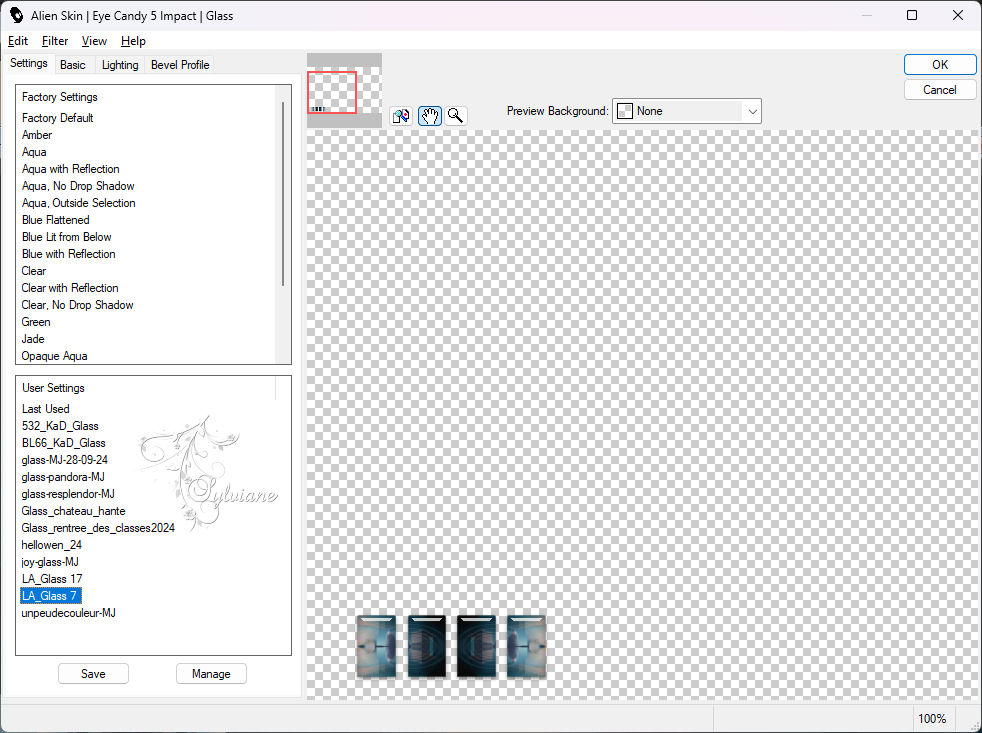The width and height of the screenshot is (982, 733).
Task: Select the Amber preset
Action: [37, 135]
